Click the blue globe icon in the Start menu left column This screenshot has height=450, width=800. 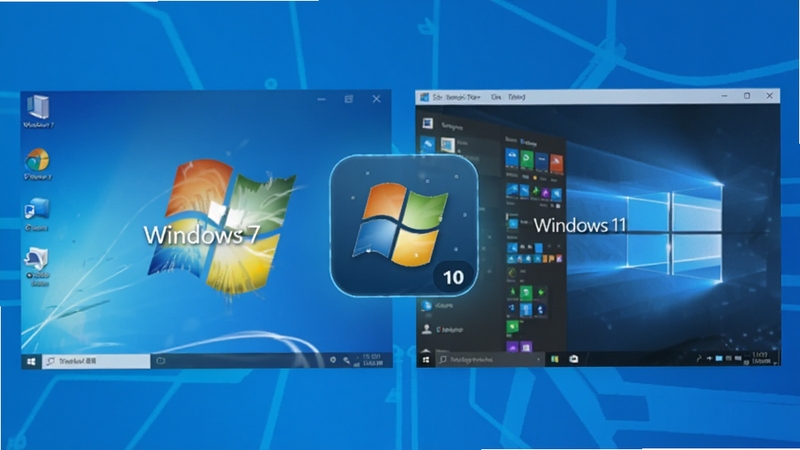[x=427, y=306]
